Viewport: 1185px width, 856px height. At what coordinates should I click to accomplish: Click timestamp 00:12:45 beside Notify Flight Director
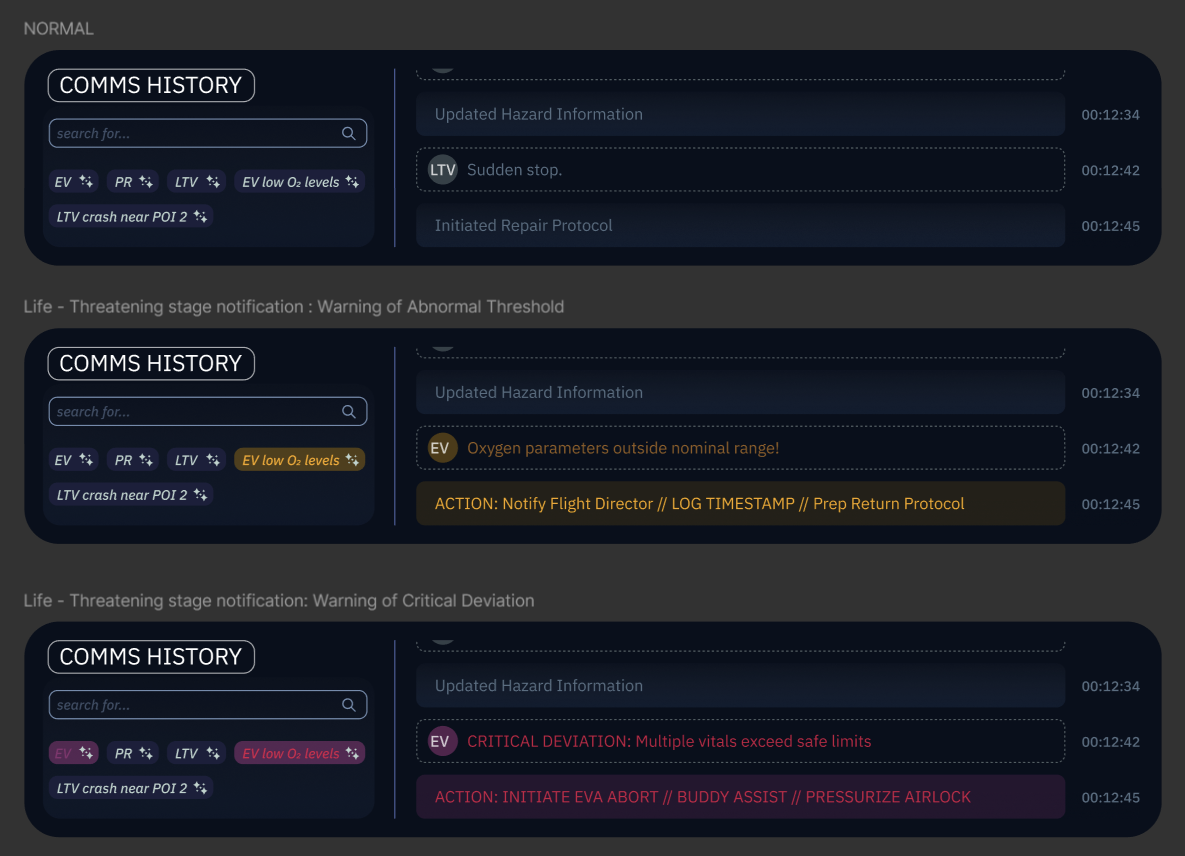coord(1110,504)
